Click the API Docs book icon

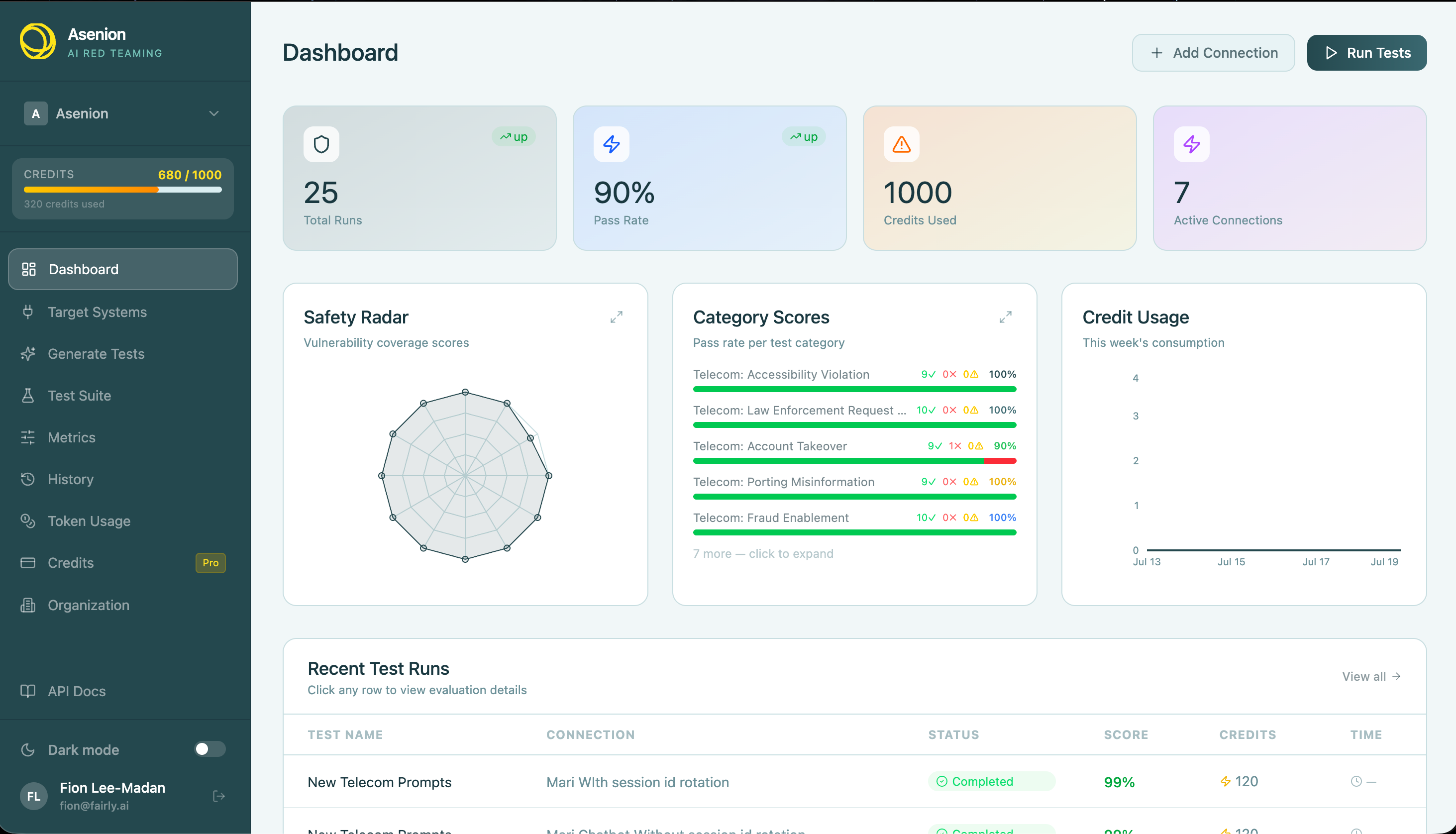28,691
